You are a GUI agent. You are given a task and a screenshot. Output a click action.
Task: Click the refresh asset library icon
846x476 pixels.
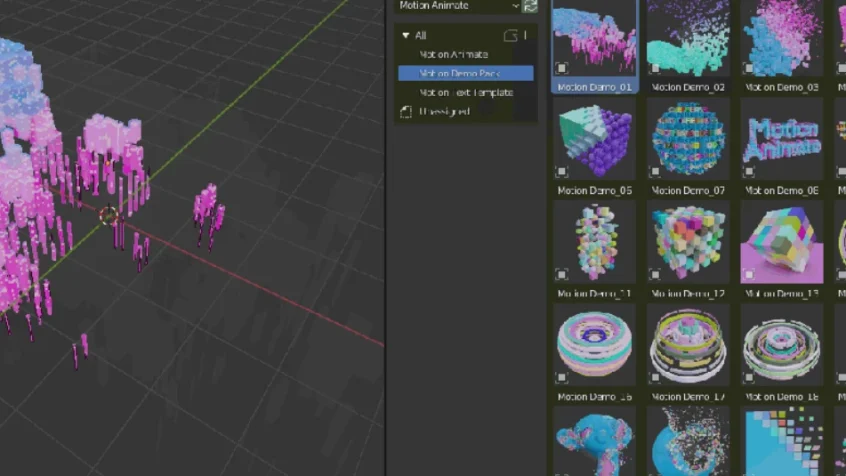[530, 6]
